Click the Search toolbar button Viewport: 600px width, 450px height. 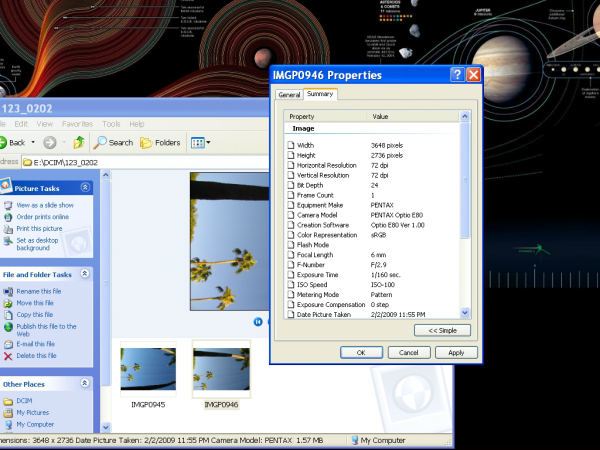click(113, 142)
